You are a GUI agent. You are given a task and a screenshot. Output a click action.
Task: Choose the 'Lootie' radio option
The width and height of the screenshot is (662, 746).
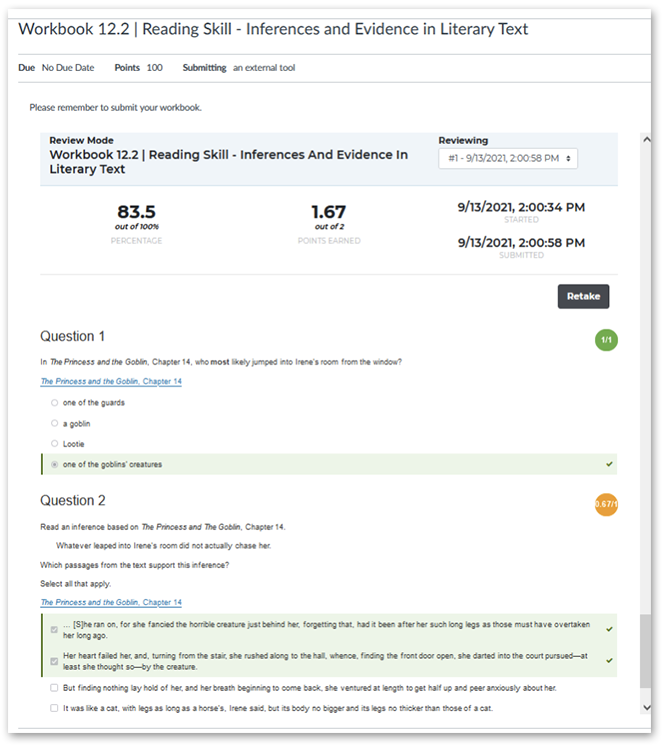click(54, 444)
